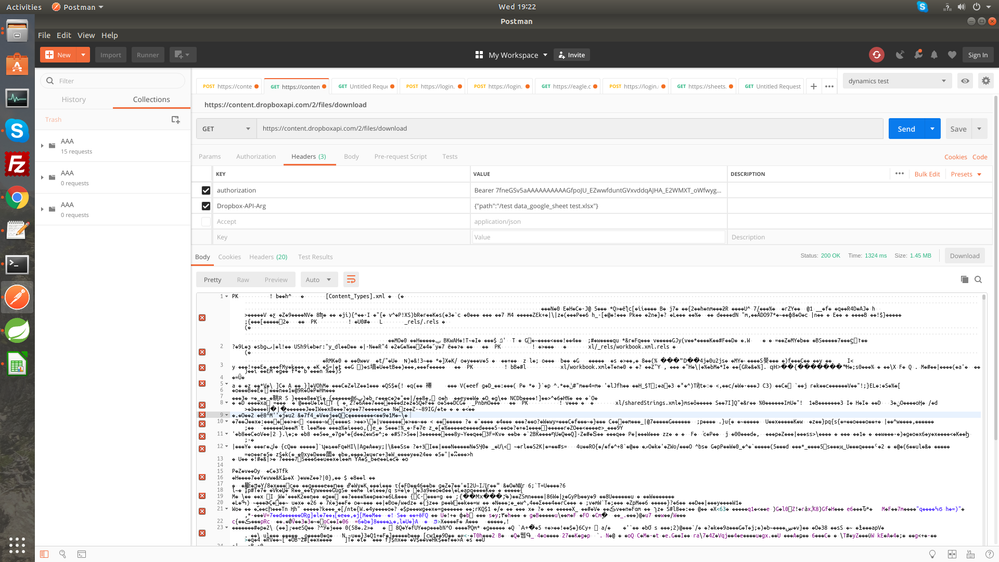
Task: Open response Headers (20) tab
Action: [268, 257]
